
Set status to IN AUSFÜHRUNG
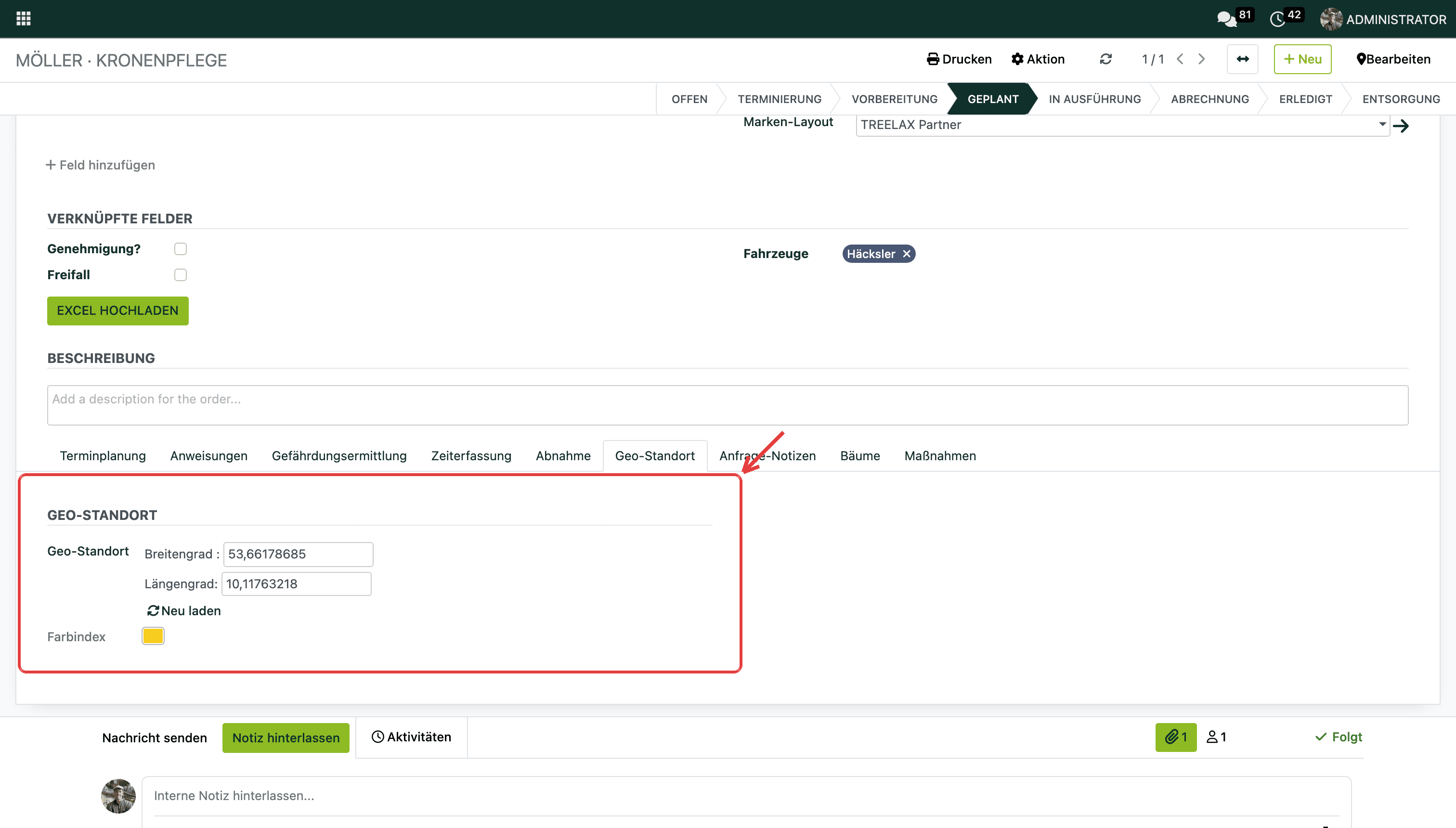coord(1094,99)
